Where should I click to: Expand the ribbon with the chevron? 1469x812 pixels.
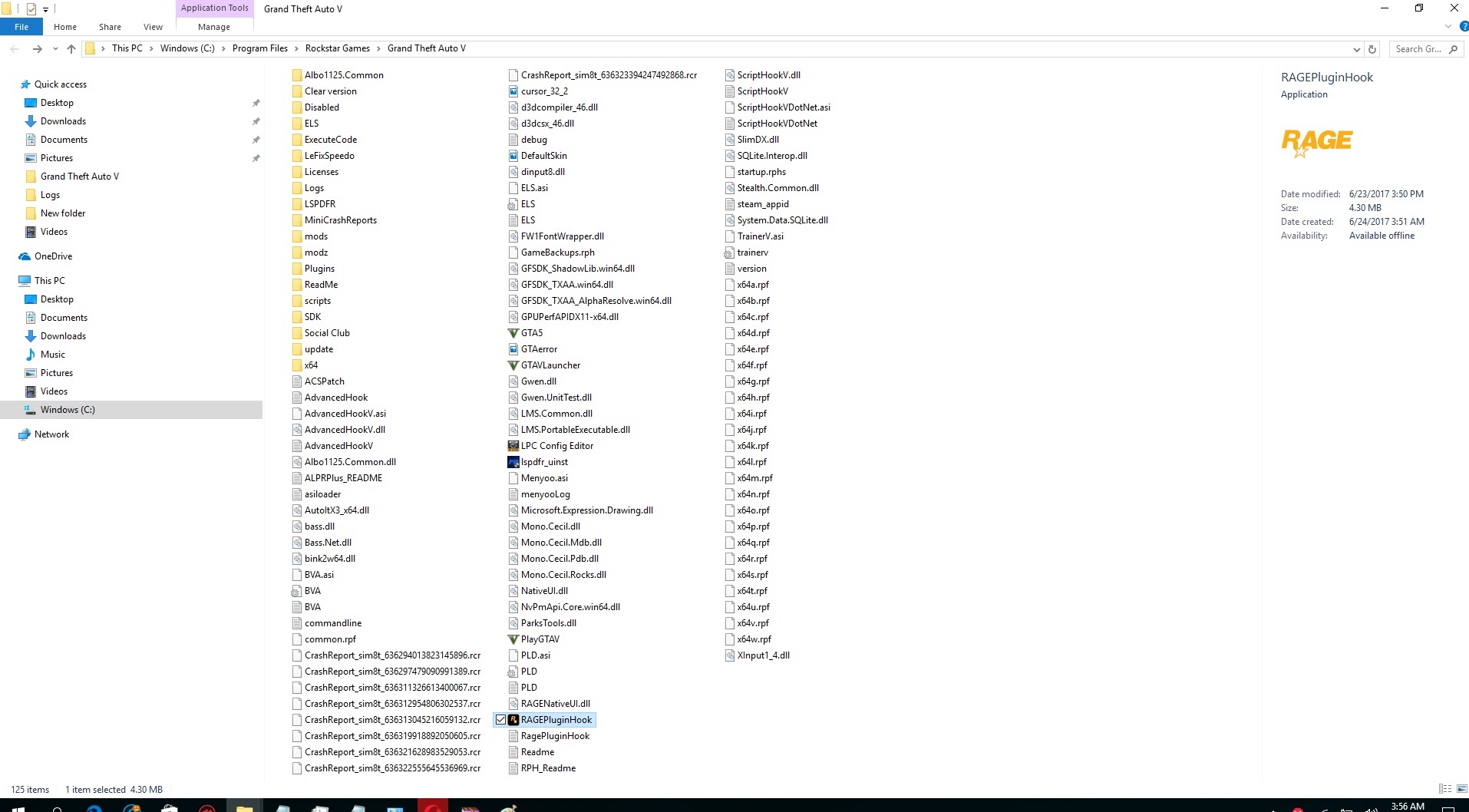[1448, 26]
